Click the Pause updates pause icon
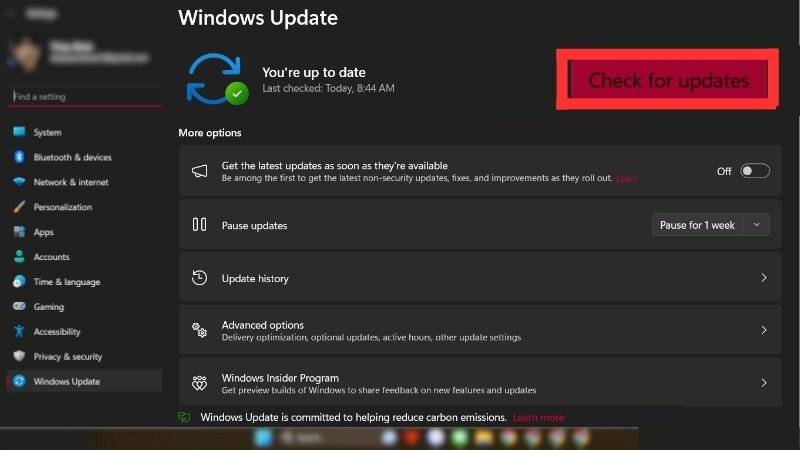800x450 pixels. tap(199, 224)
